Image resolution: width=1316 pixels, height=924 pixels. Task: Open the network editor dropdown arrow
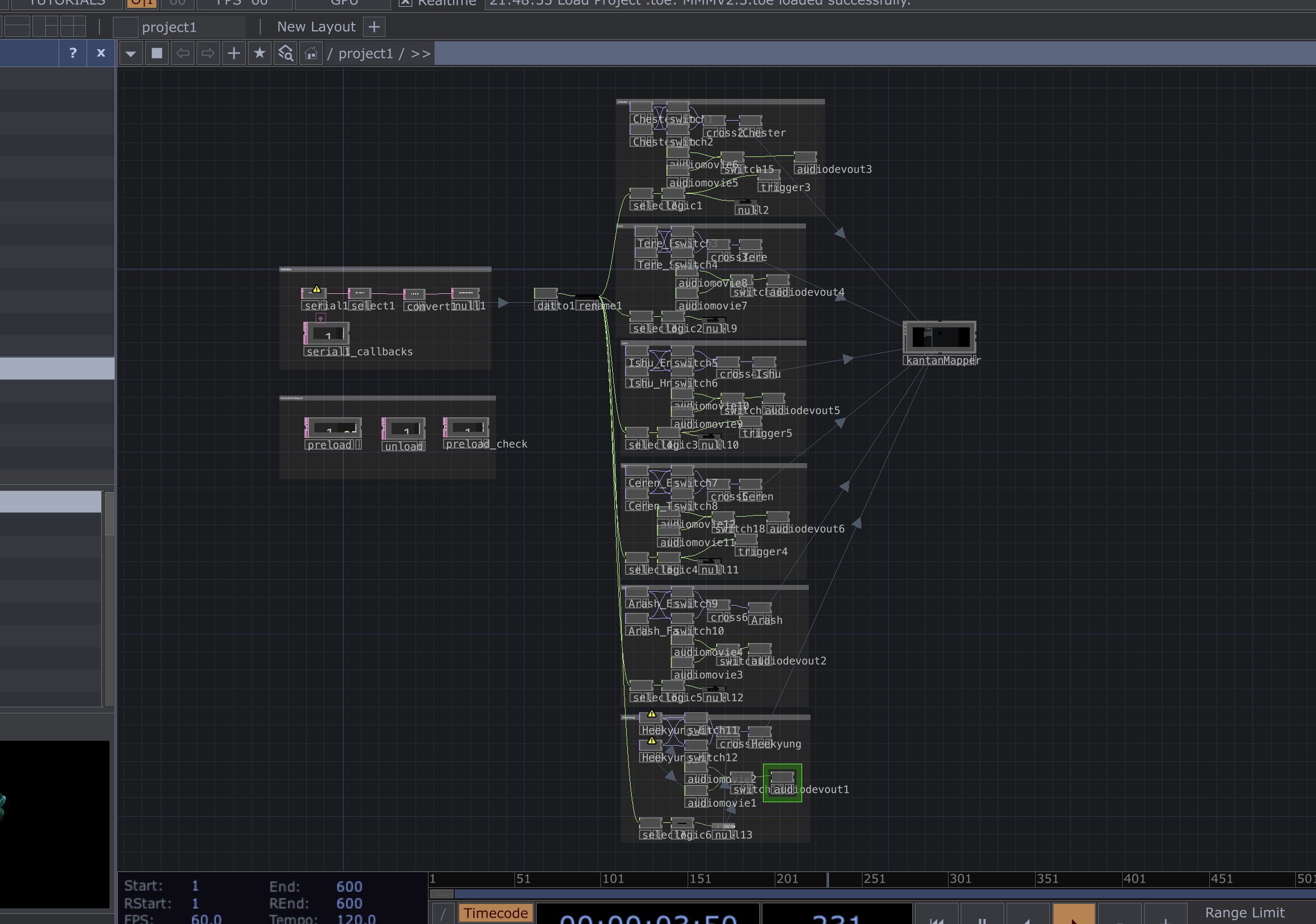coord(131,53)
